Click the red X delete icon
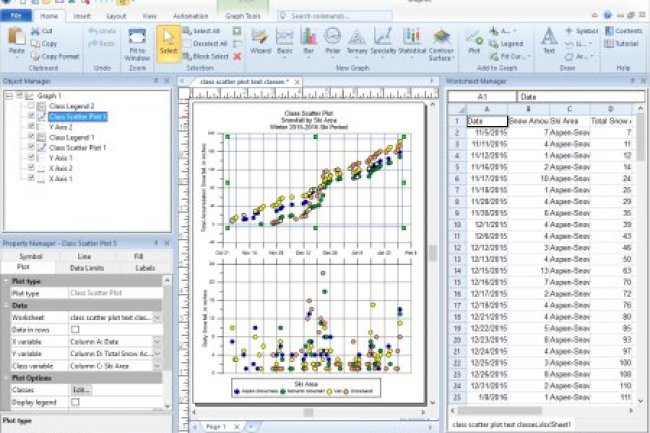The width and height of the screenshot is (650, 433). [237, 56]
